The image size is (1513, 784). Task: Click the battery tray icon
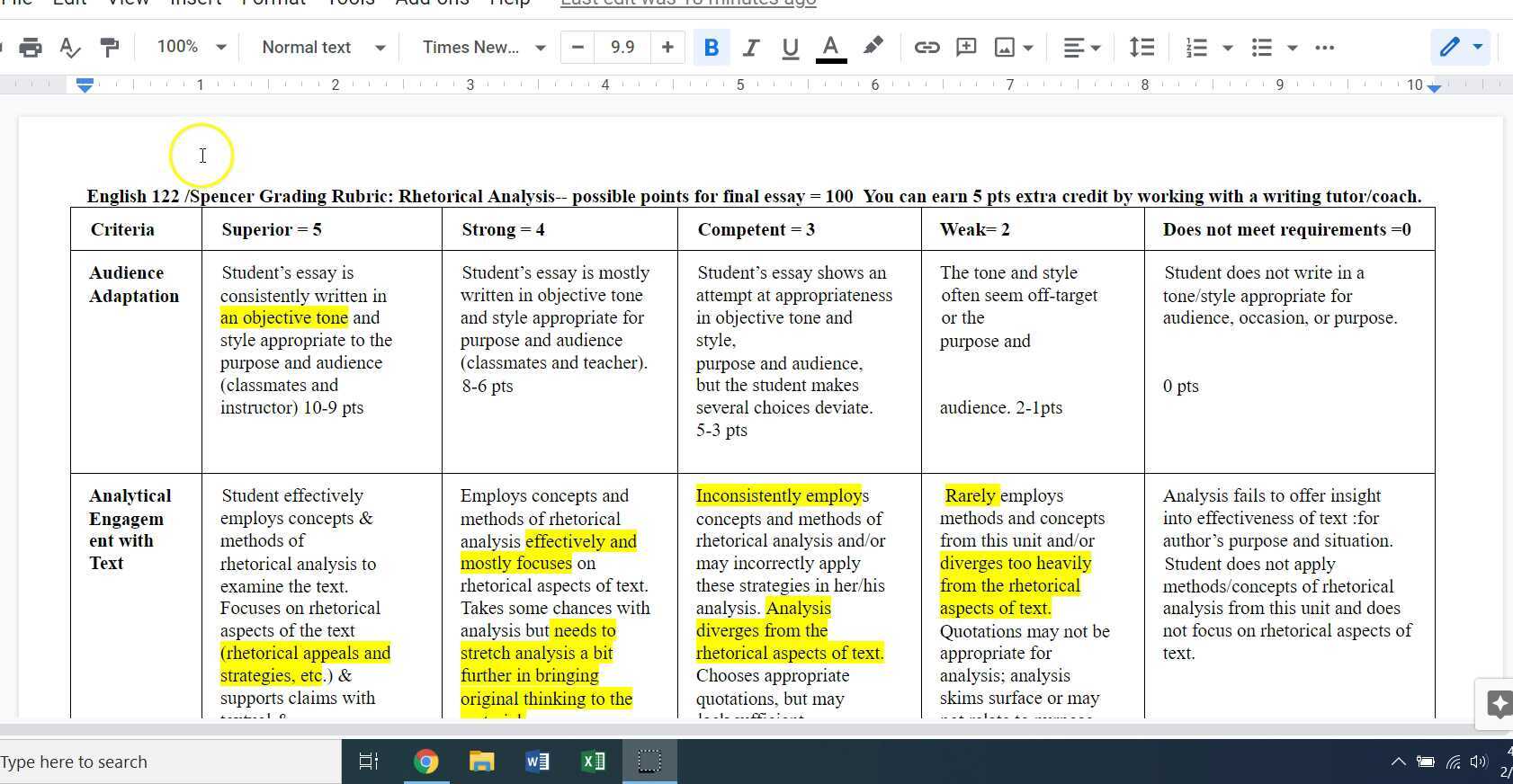(x=1426, y=762)
